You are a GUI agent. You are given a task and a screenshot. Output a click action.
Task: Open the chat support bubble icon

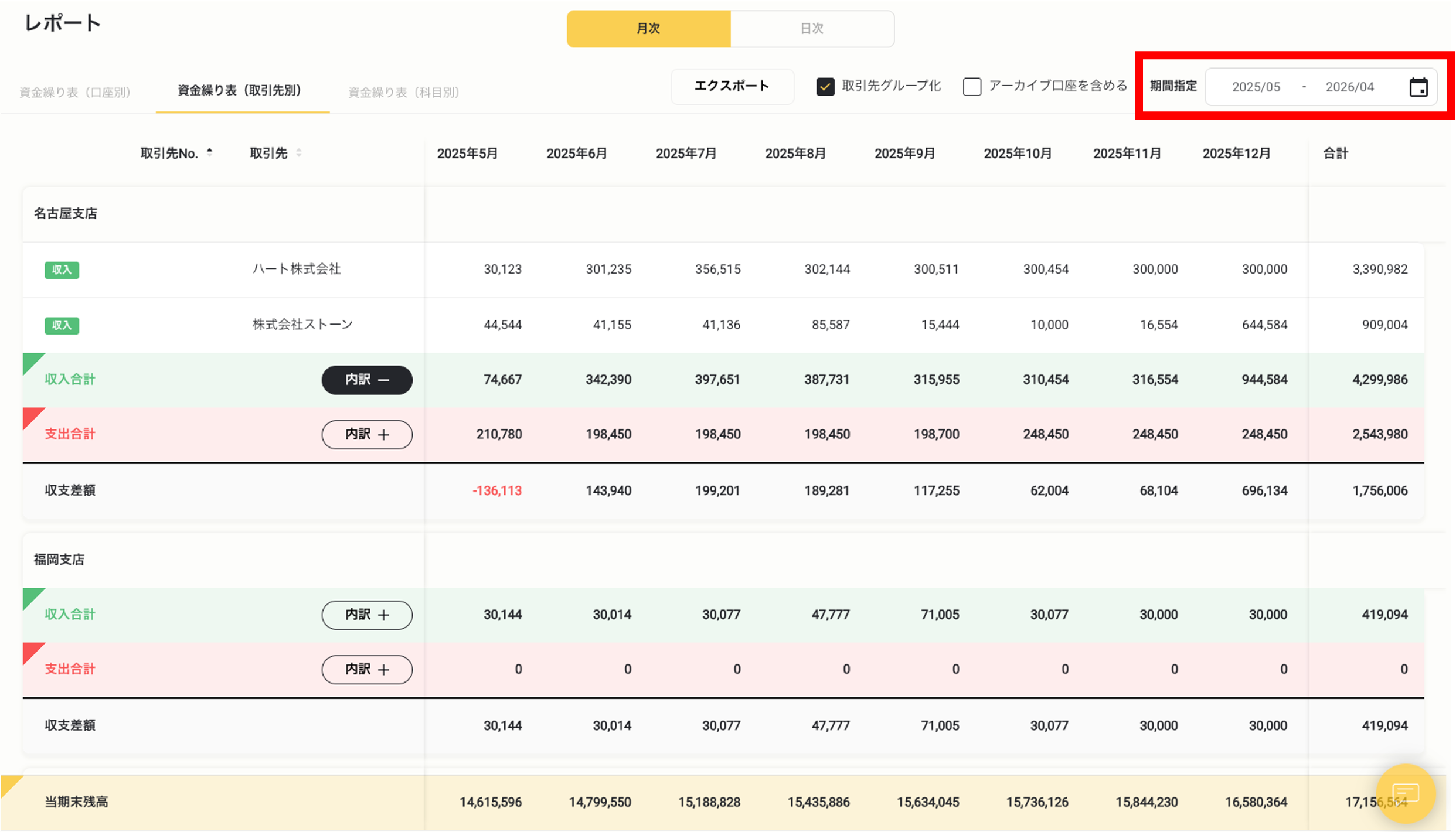coord(1405,793)
